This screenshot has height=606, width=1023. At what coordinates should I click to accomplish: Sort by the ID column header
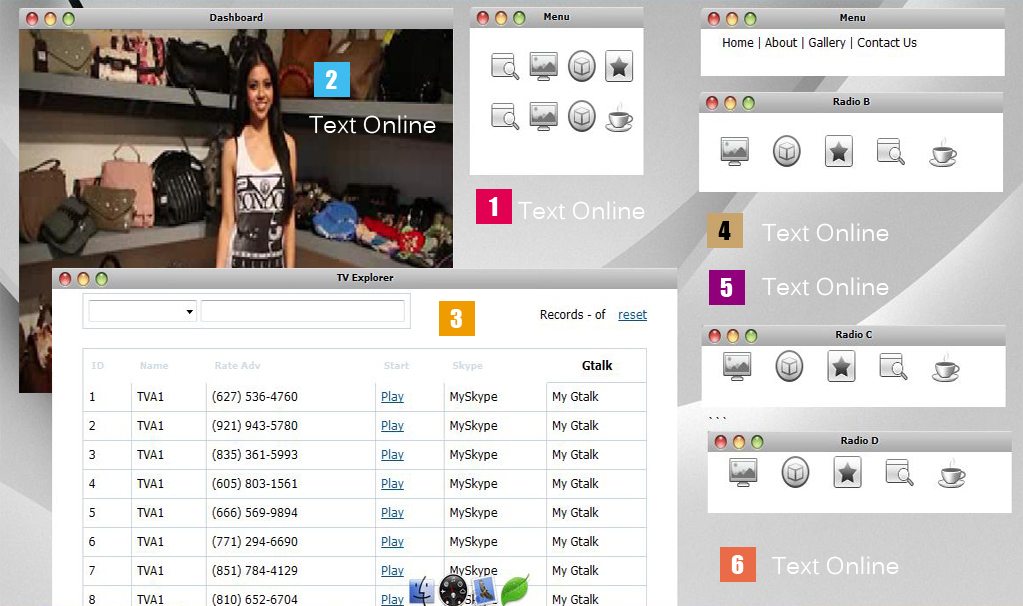(97, 366)
